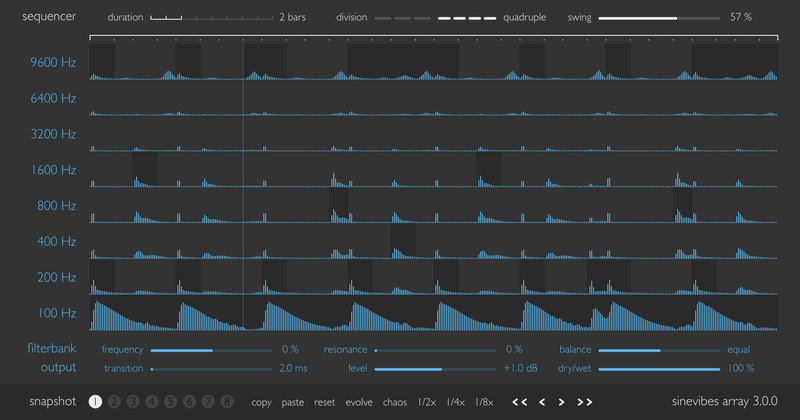Shift pattern right one step
The height and width of the screenshot is (420, 800).
point(562,402)
